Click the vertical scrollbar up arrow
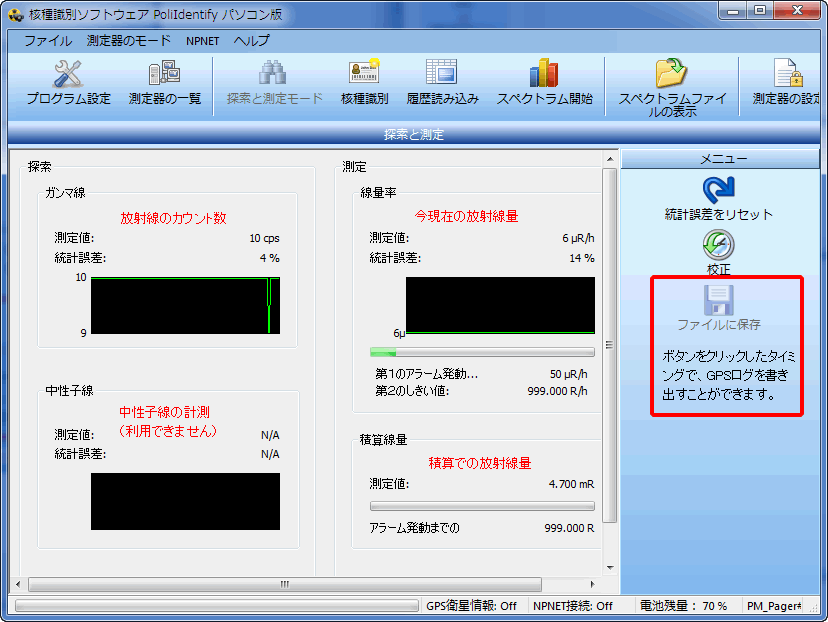 [x=610, y=159]
